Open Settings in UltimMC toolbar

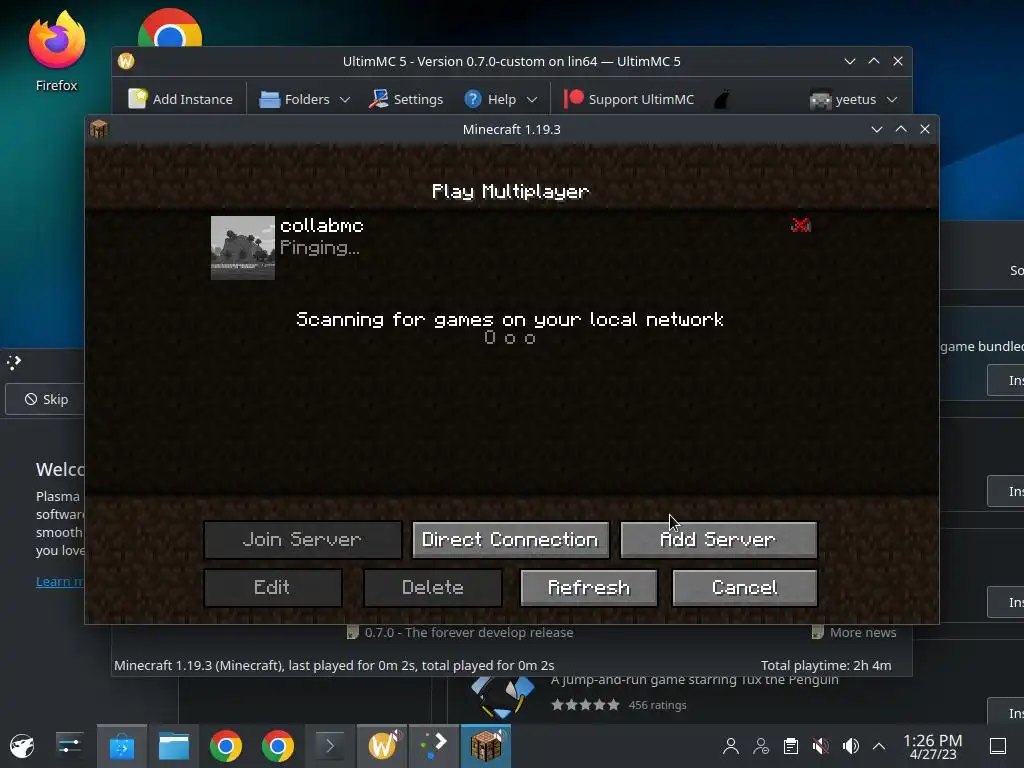[406, 99]
